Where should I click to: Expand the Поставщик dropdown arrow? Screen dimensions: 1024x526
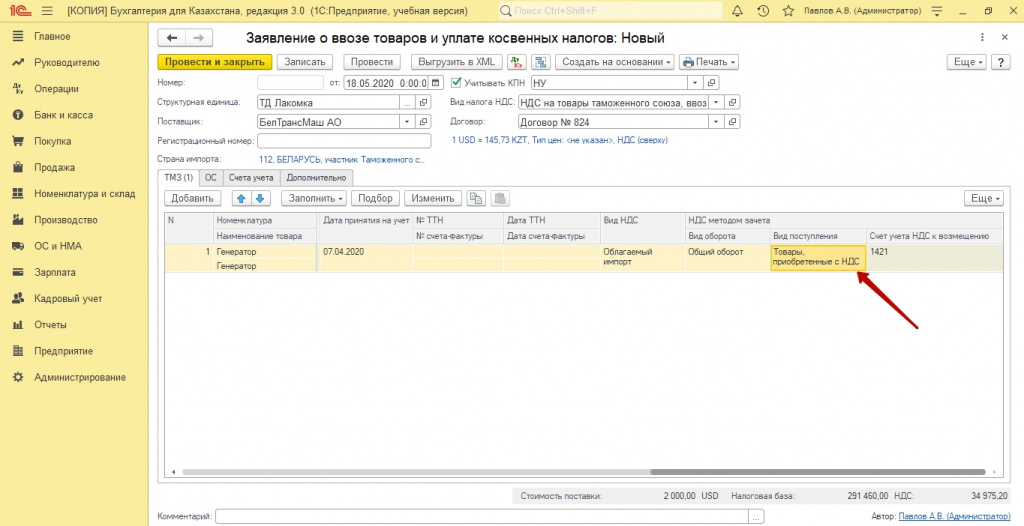click(408, 122)
